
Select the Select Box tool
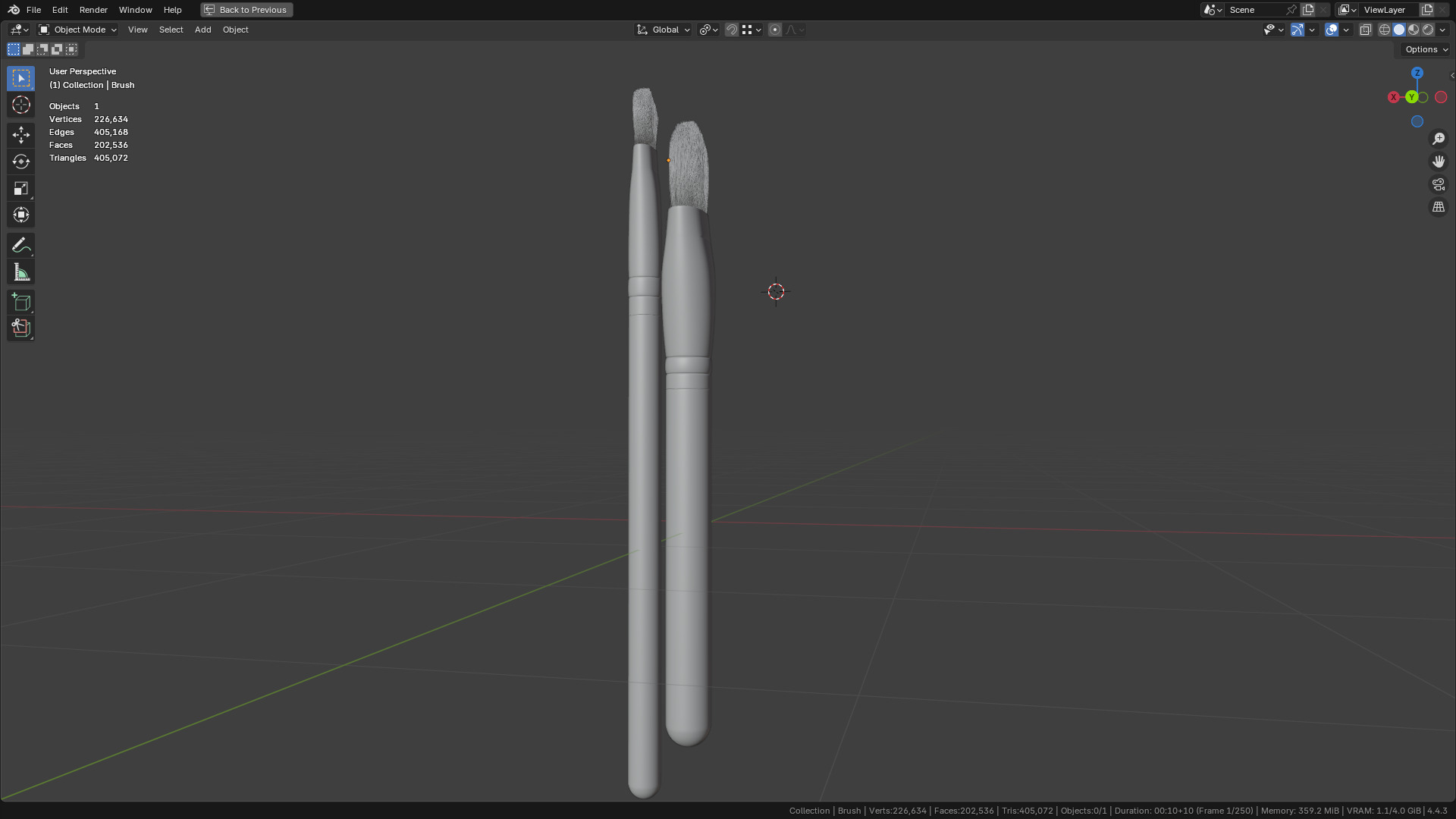point(20,78)
